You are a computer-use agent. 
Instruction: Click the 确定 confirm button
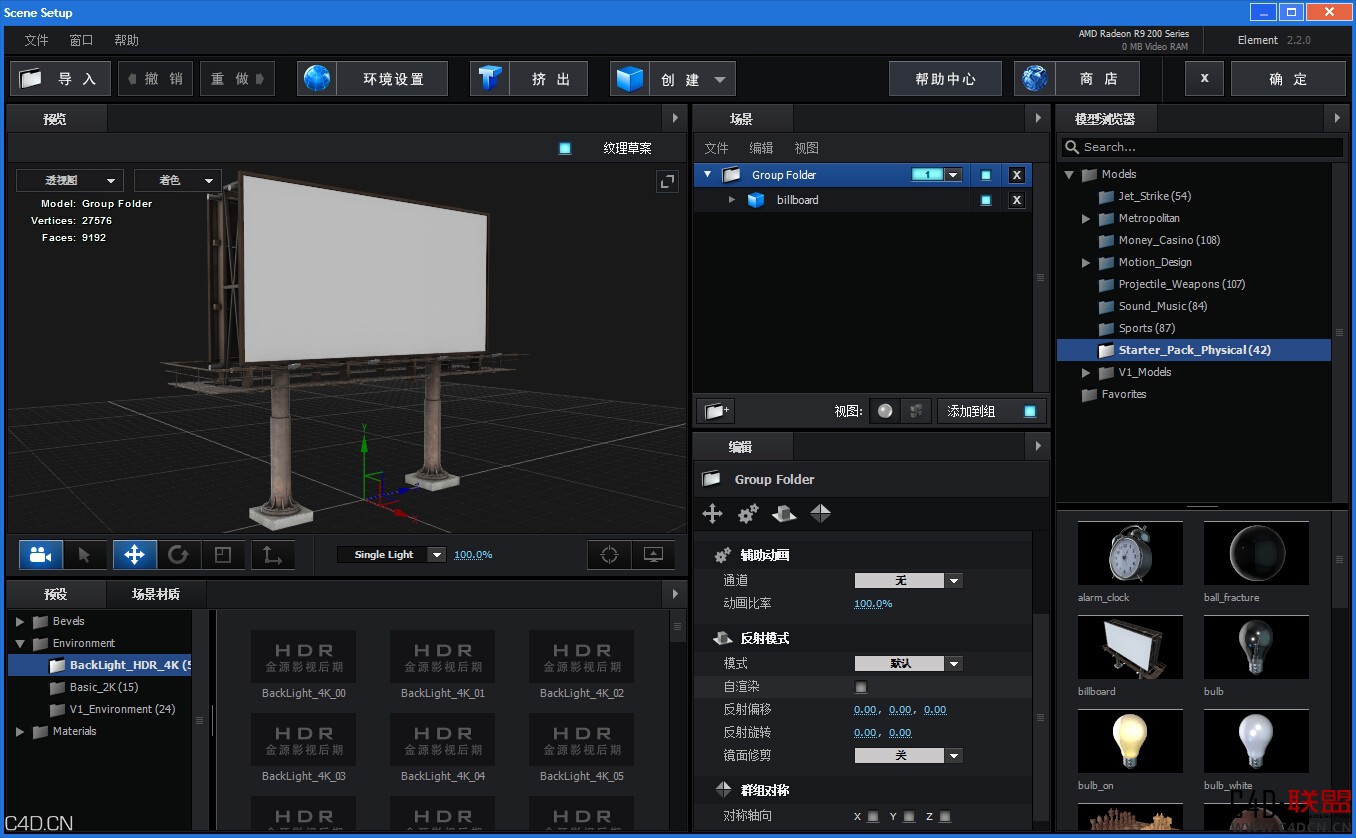click(1288, 78)
